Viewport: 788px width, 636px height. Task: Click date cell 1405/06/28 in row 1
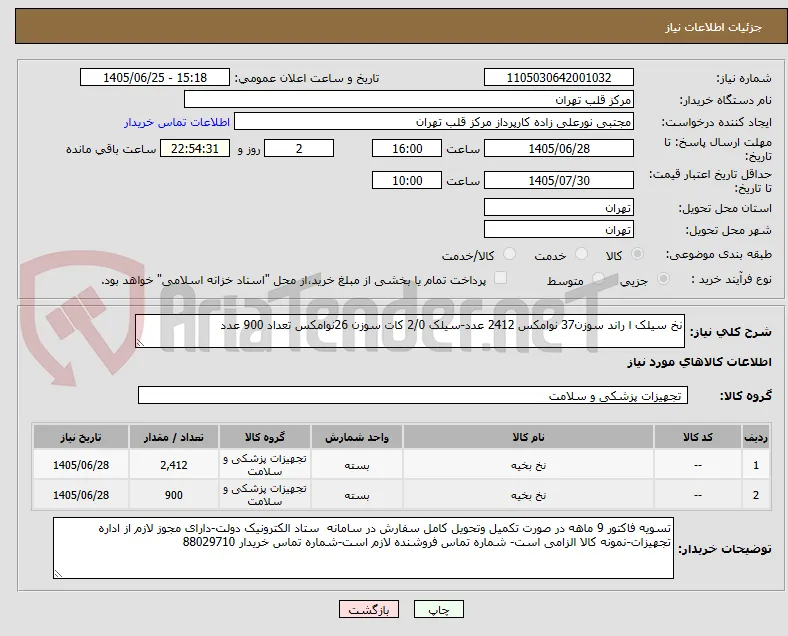pyautogui.click(x=80, y=465)
